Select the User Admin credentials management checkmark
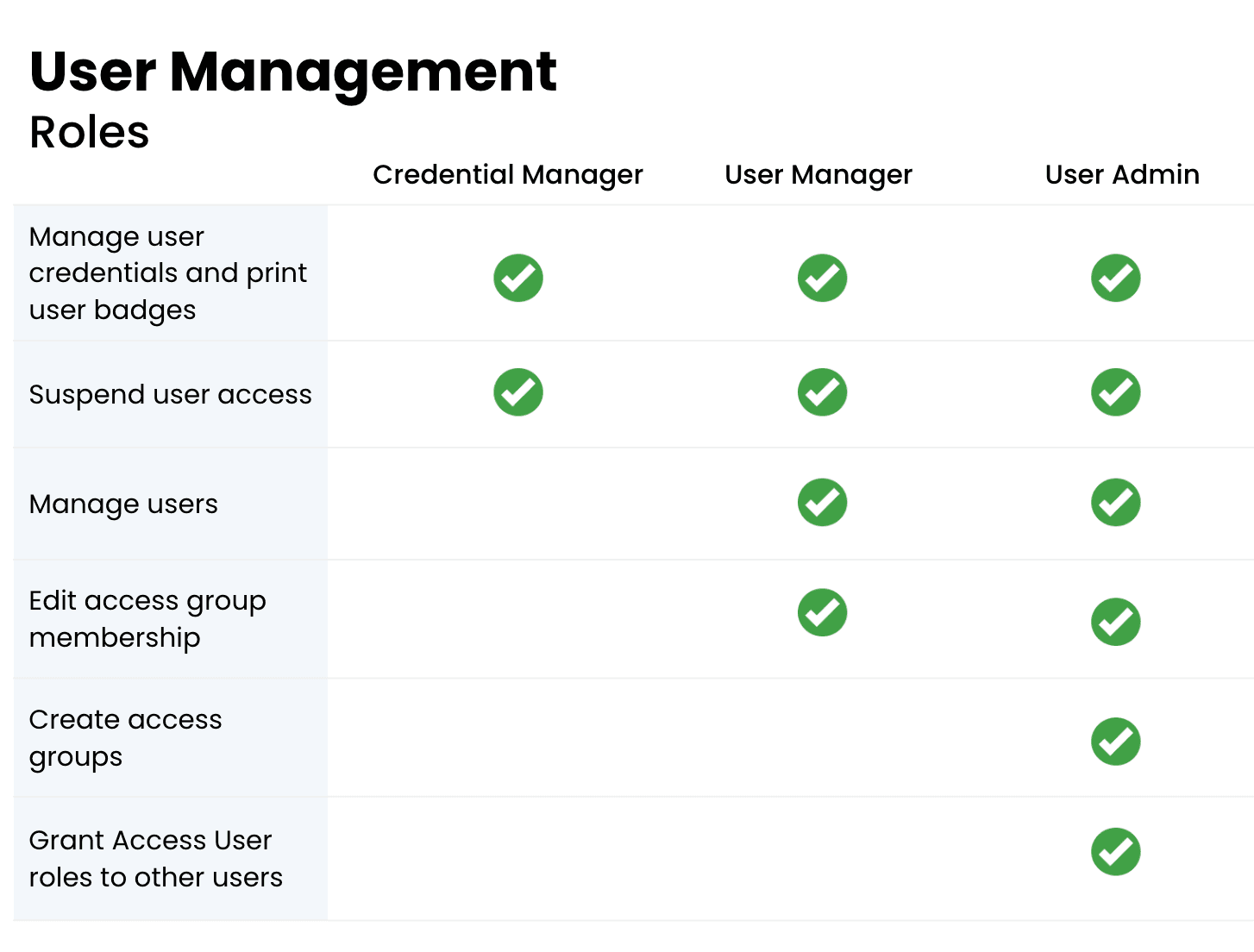 pyautogui.click(x=1116, y=278)
